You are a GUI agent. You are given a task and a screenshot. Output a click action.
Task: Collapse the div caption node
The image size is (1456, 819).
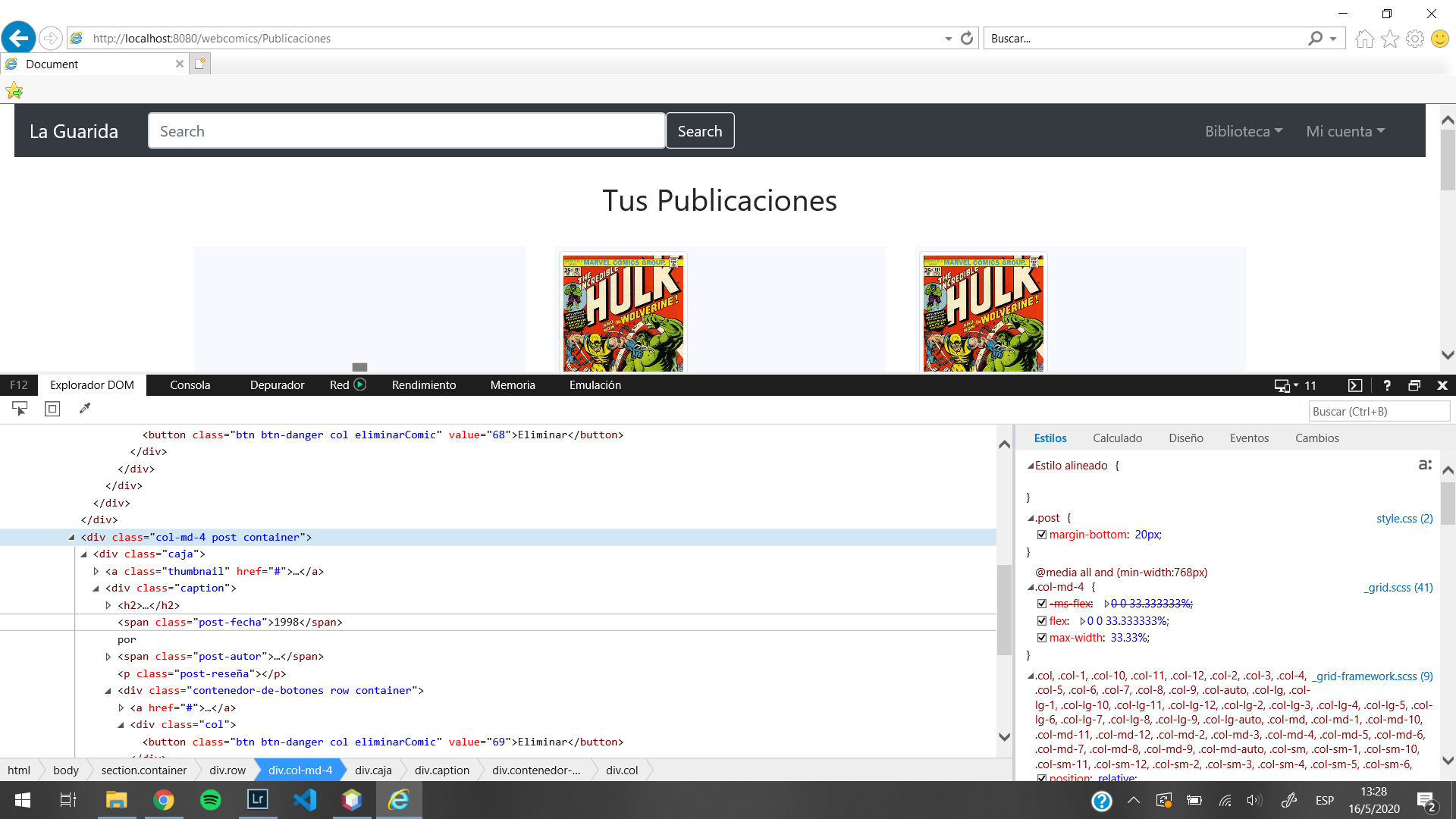click(x=96, y=588)
